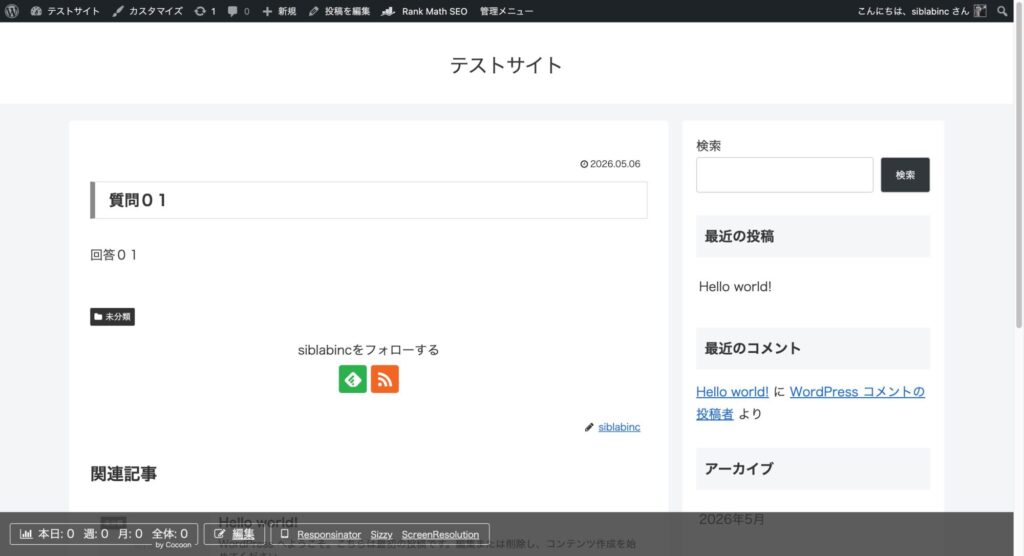The image size is (1024, 556).
Task: Open テストサイト in the admin bar
Action: pyautogui.click(x=65, y=11)
